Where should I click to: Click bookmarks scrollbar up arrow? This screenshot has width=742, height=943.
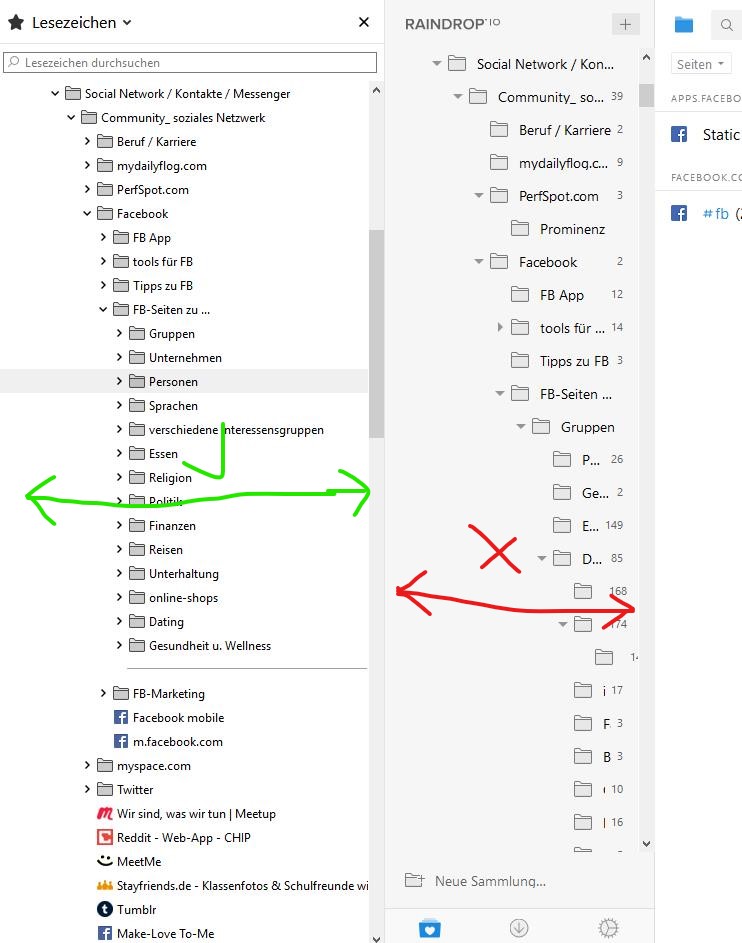pos(376,90)
